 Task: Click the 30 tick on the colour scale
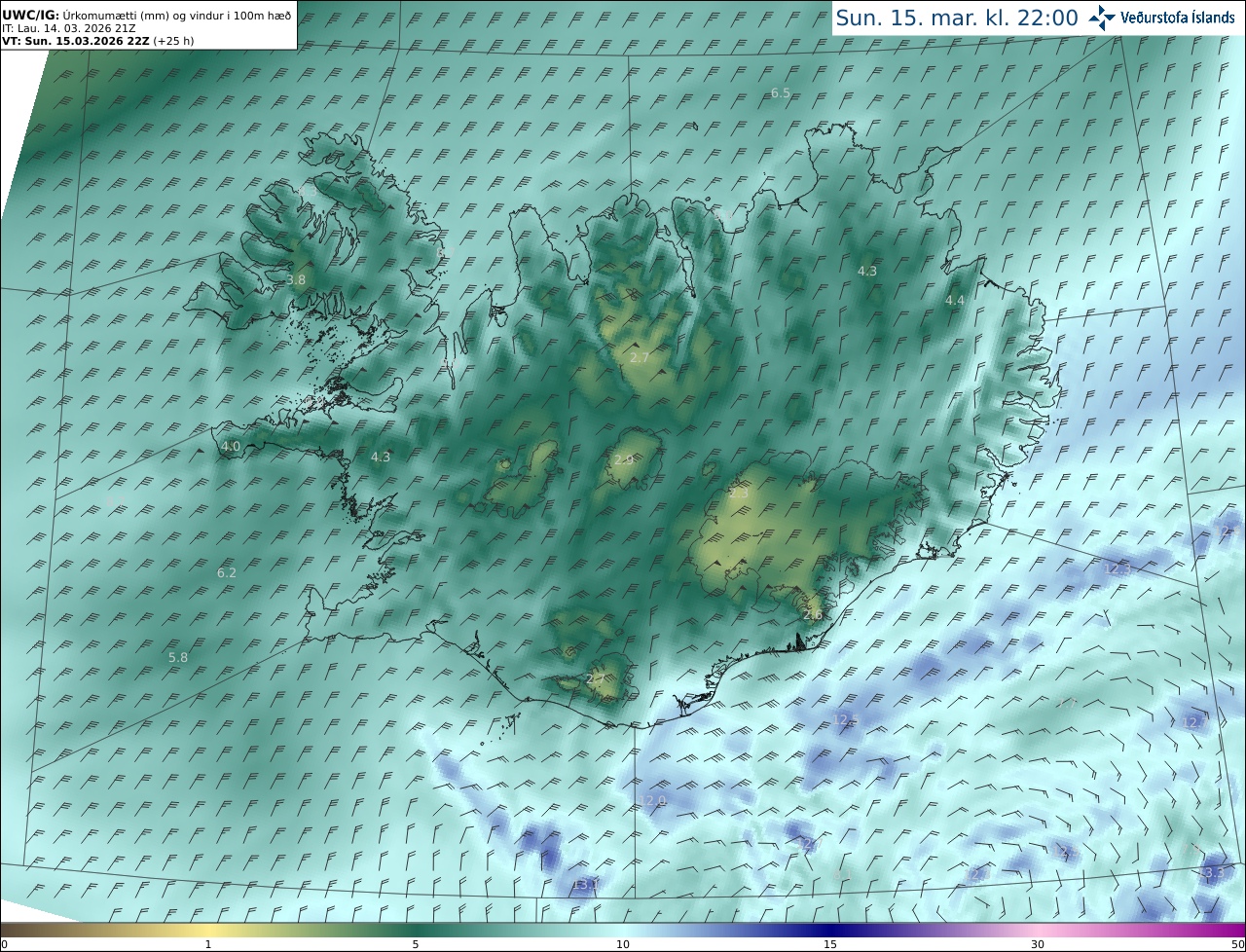[x=1038, y=944]
